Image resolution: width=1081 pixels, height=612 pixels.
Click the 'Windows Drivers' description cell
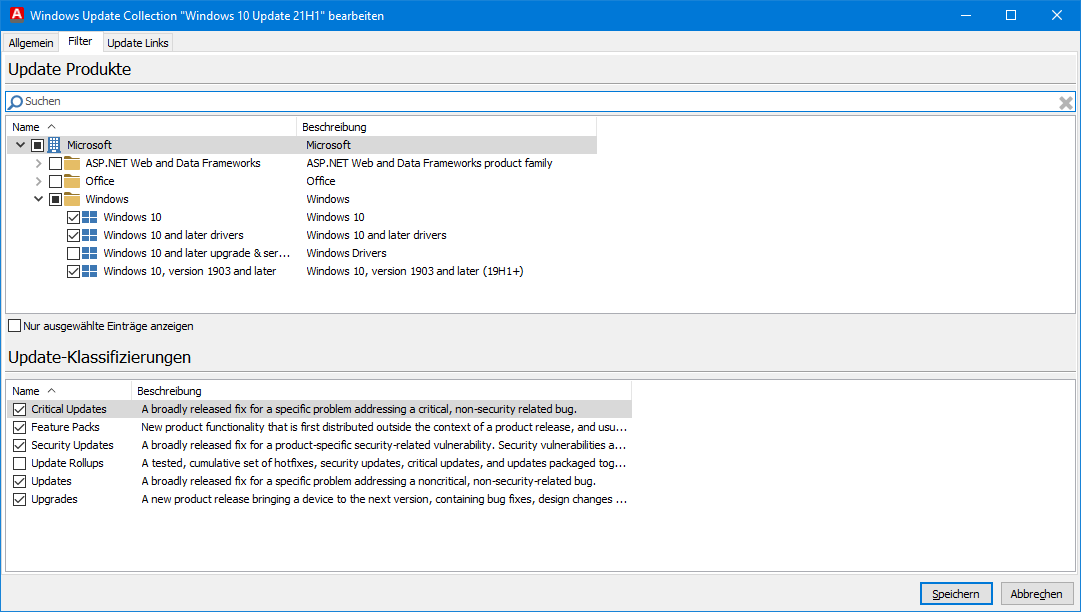pyautogui.click(x=347, y=253)
